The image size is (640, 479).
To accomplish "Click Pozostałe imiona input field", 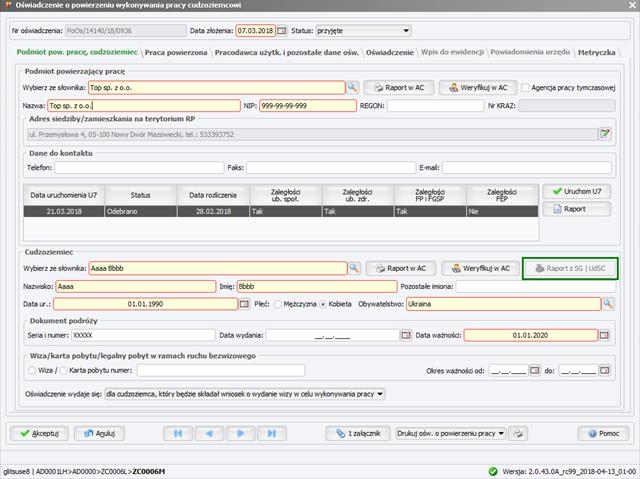I will (536, 286).
